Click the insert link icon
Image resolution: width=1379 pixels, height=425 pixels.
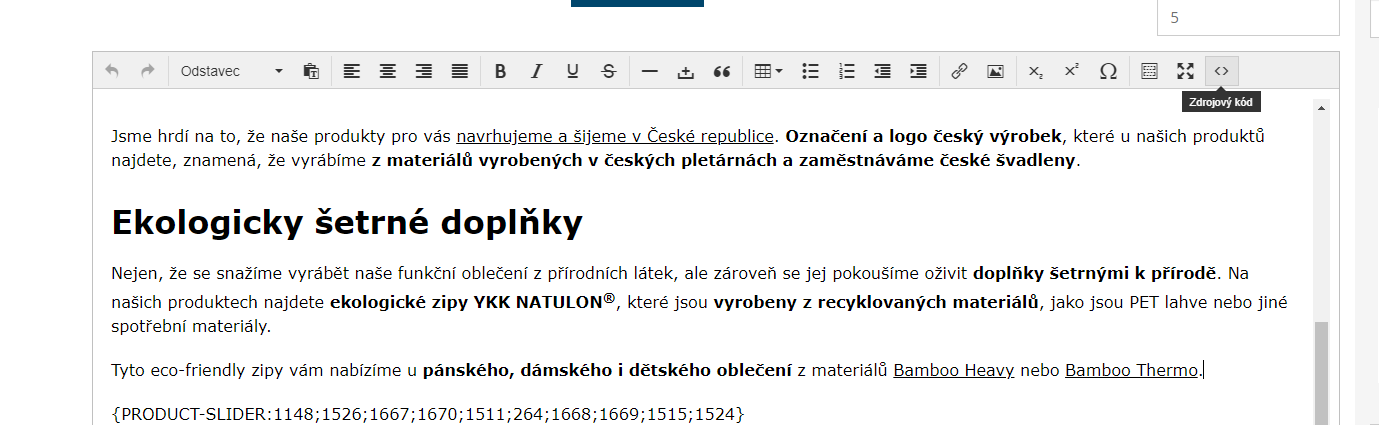(x=959, y=71)
